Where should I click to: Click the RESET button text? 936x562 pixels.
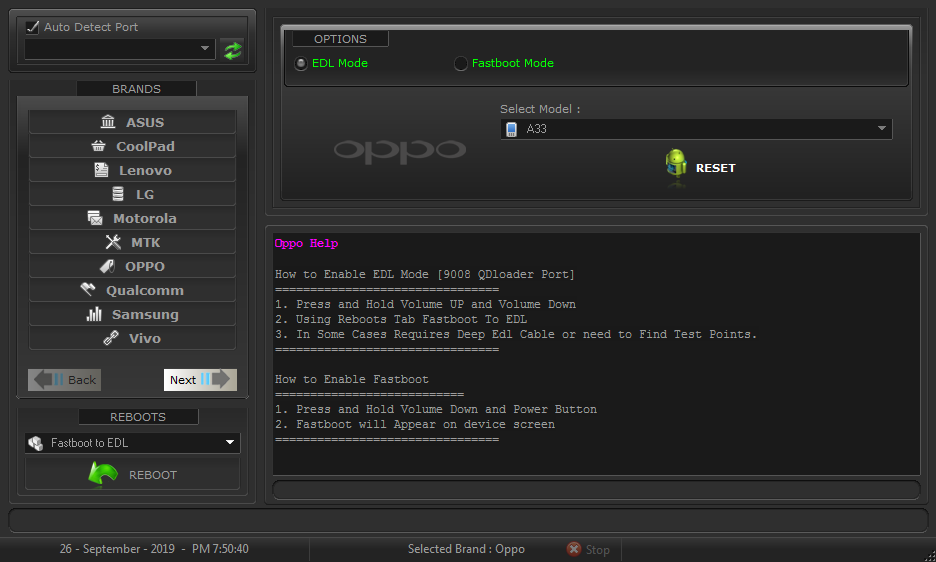click(x=716, y=168)
